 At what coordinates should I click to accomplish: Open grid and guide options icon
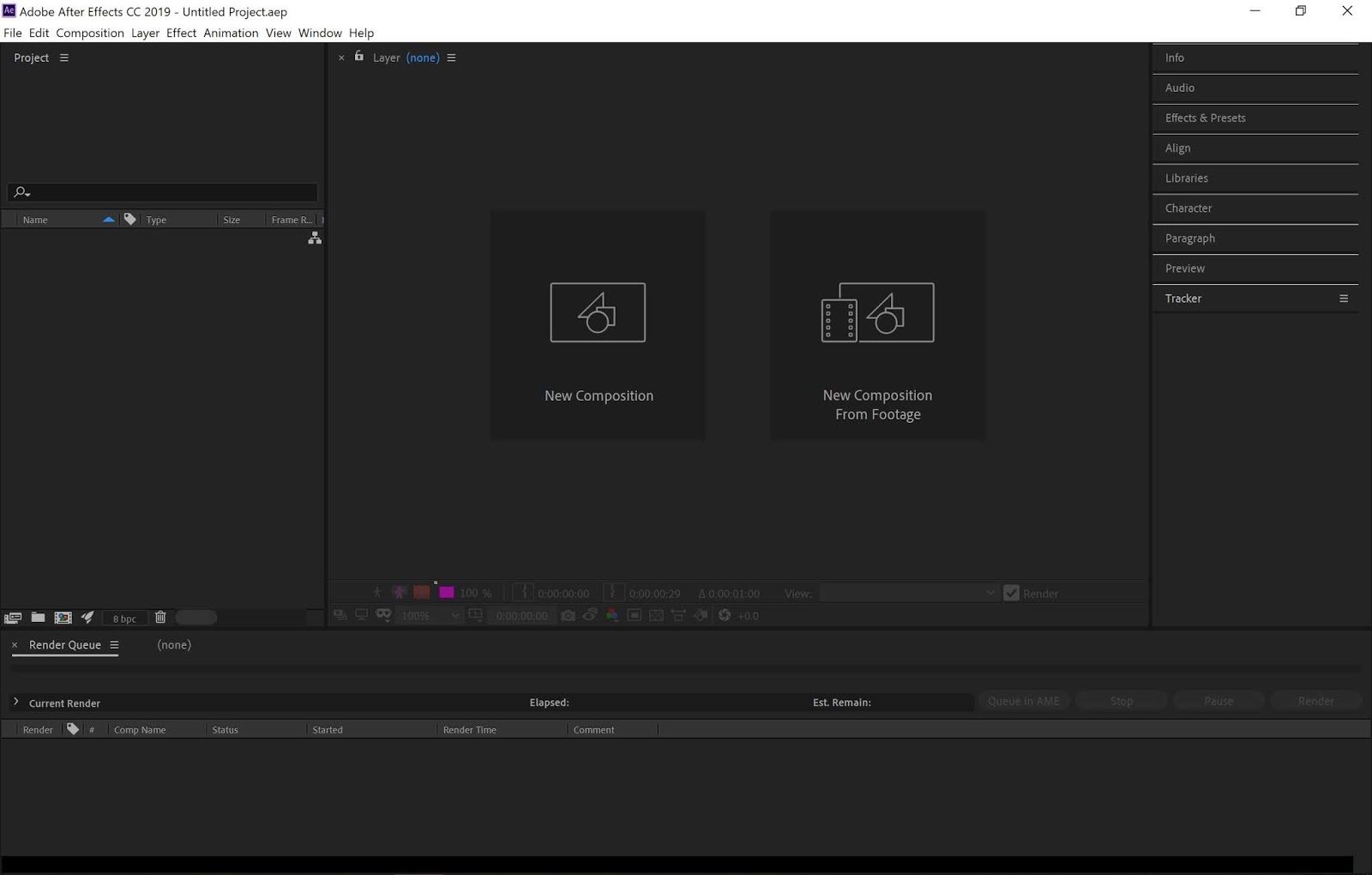[476, 615]
